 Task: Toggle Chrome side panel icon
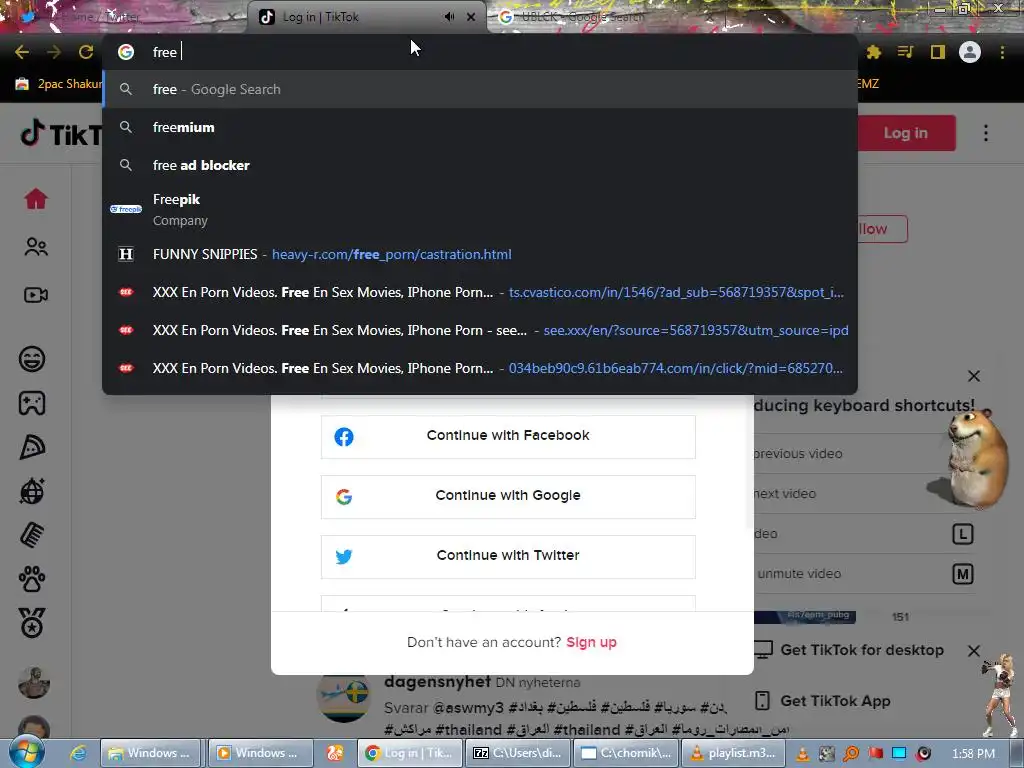tap(938, 52)
